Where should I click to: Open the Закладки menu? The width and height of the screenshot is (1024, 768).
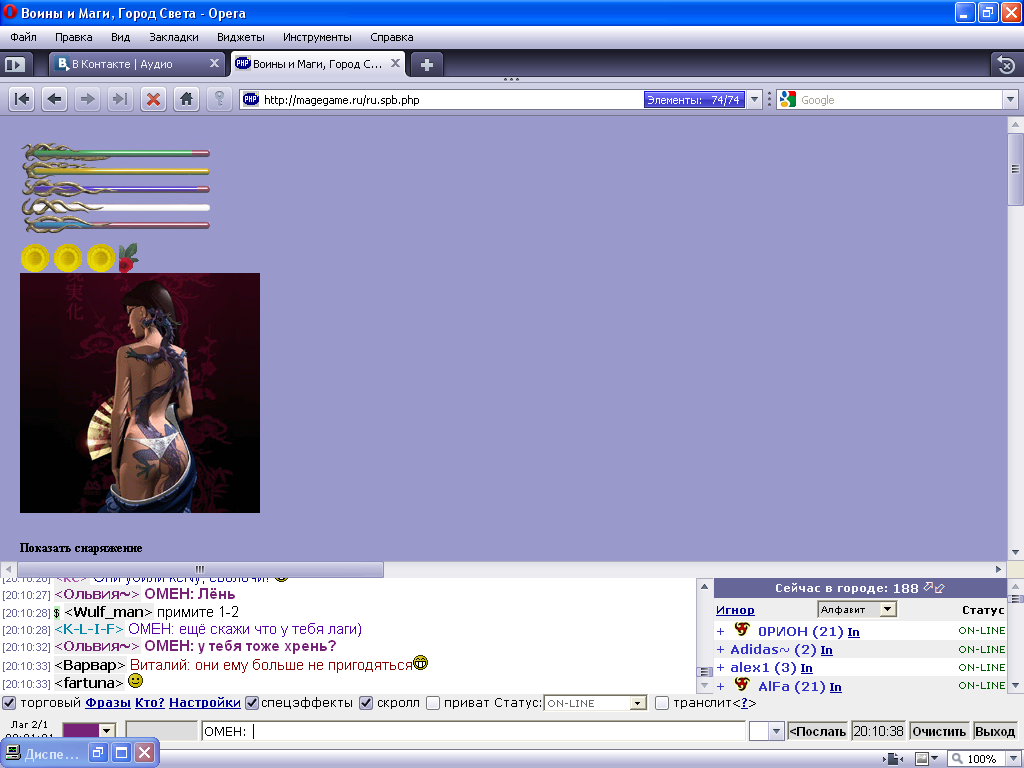[174, 37]
